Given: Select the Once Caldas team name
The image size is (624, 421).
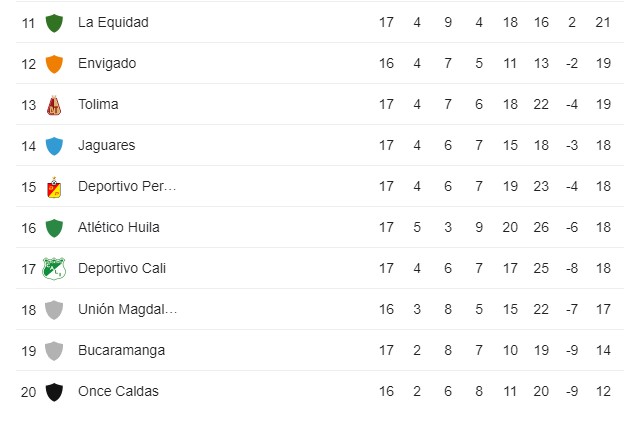Looking at the screenshot, I should click(118, 391).
